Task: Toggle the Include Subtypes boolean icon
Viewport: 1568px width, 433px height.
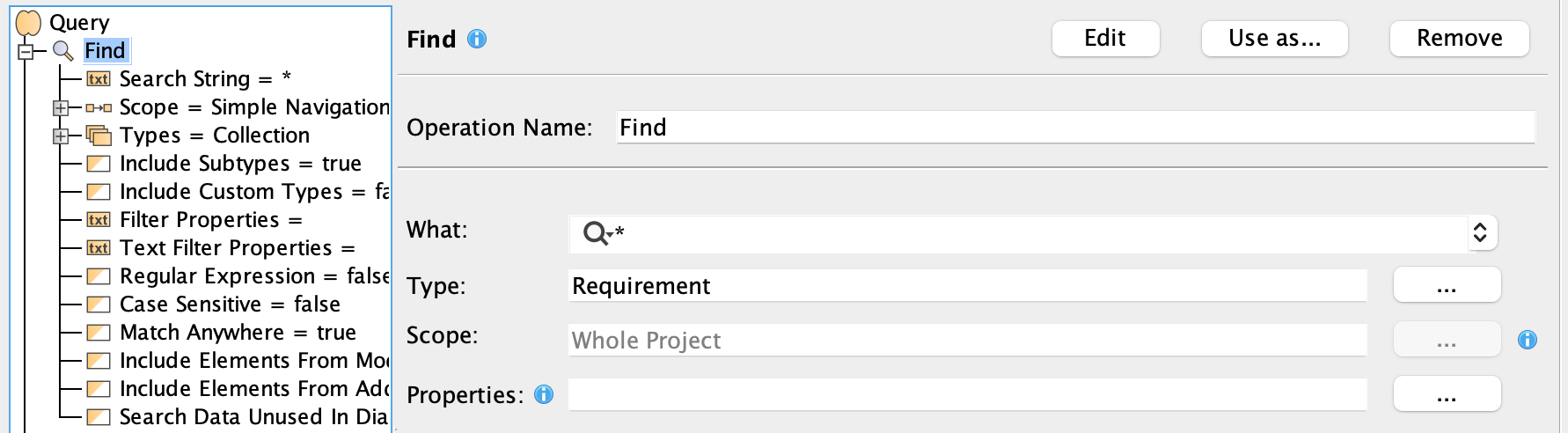Action: tap(99, 164)
